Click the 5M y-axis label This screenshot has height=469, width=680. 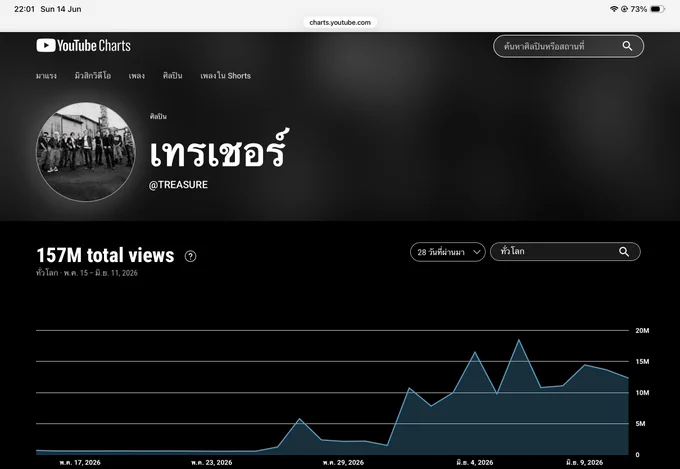(641, 423)
